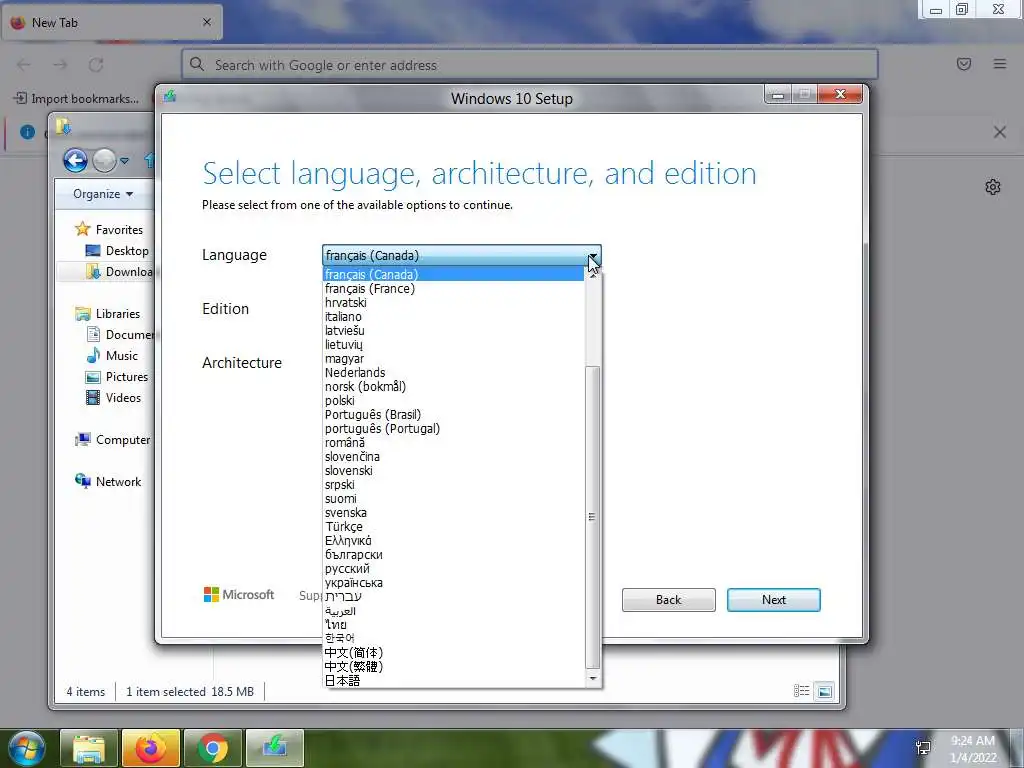The width and height of the screenshot is (1024, 768).
Task: Pick Português (Brasil) from the list
Action: click(454, 415)
